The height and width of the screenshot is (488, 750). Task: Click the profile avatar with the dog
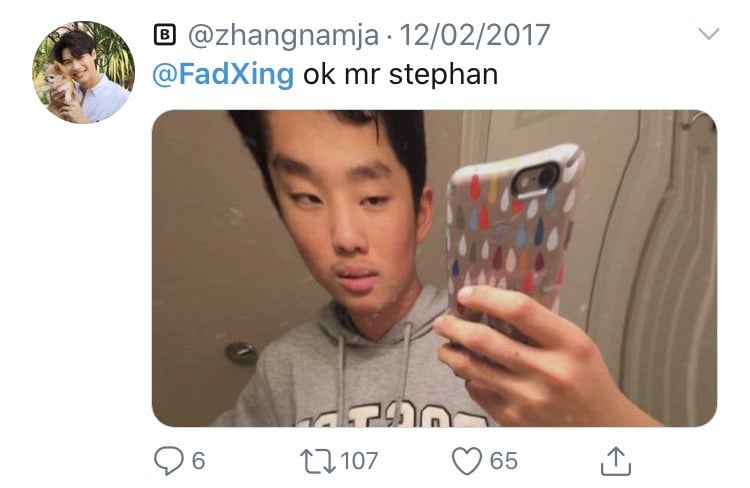tap(83, 72)
